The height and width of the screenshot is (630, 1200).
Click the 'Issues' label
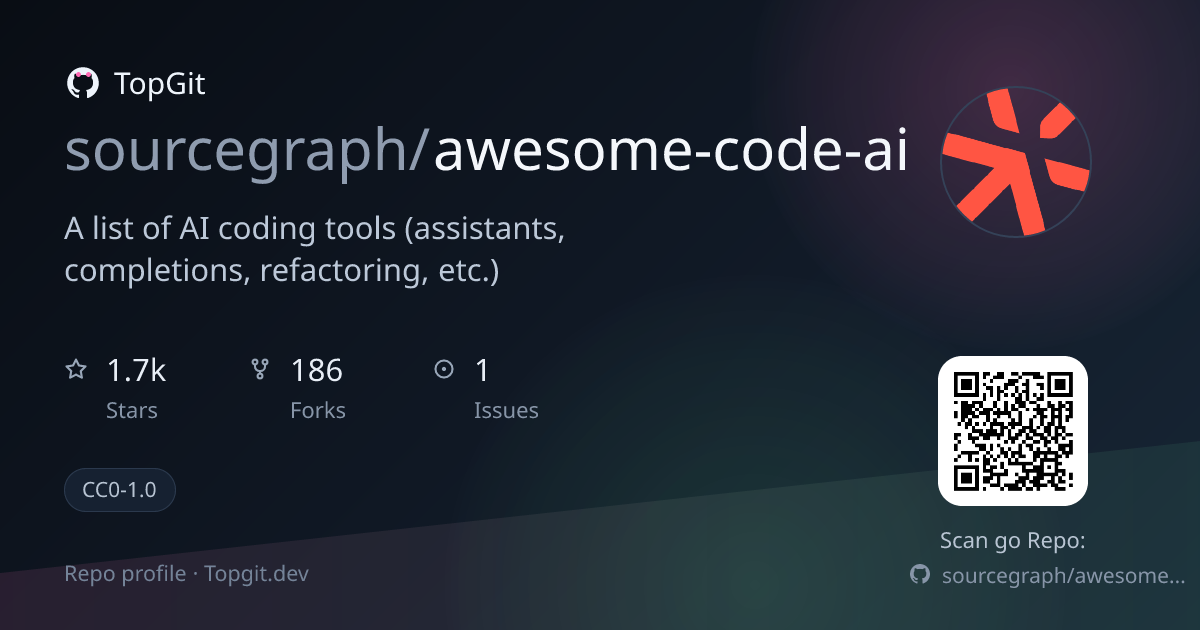pyautogui.click(x=506, y=410)
